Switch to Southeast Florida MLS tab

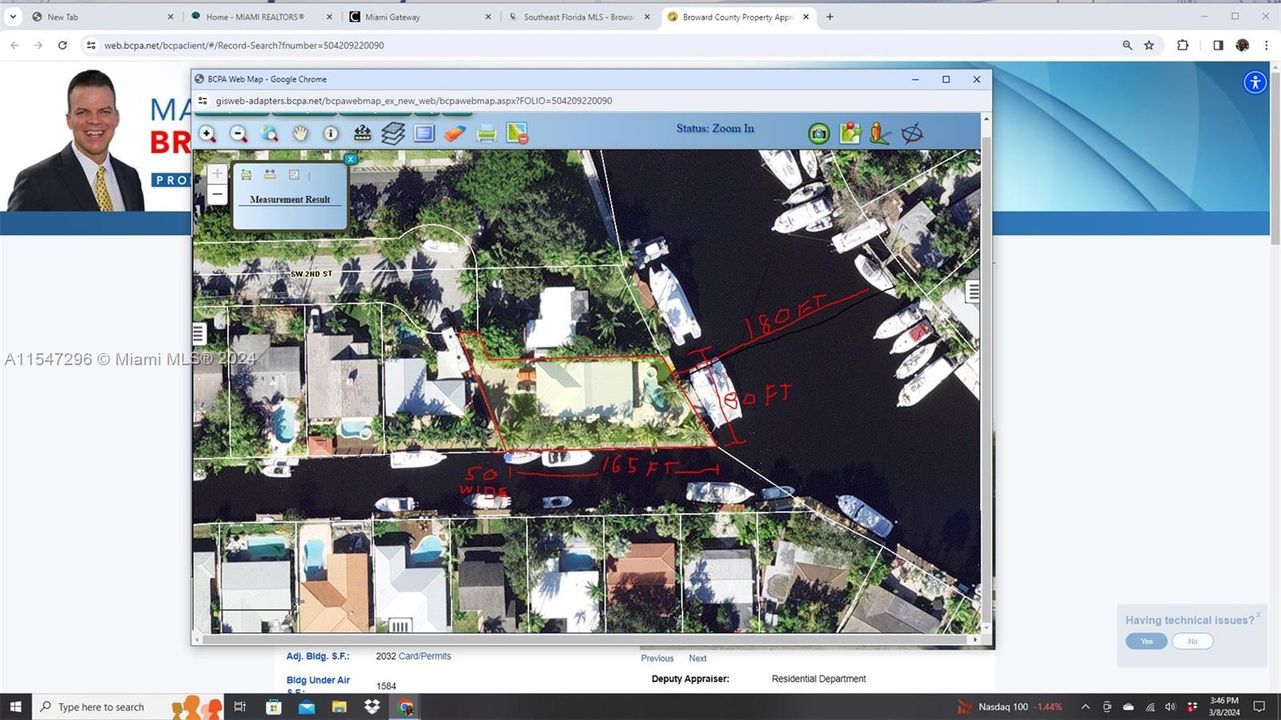point(580,17)
